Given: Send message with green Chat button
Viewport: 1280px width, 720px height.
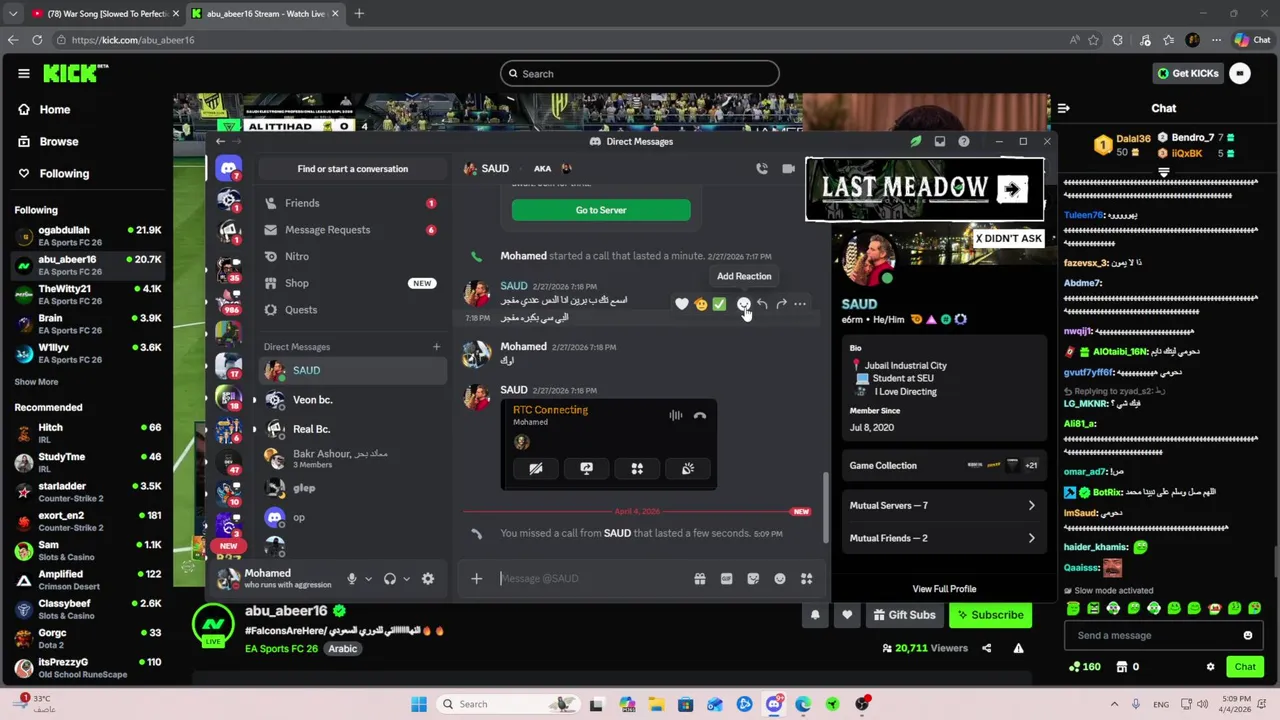Looking at the screenshot, I should (1245, 667).
